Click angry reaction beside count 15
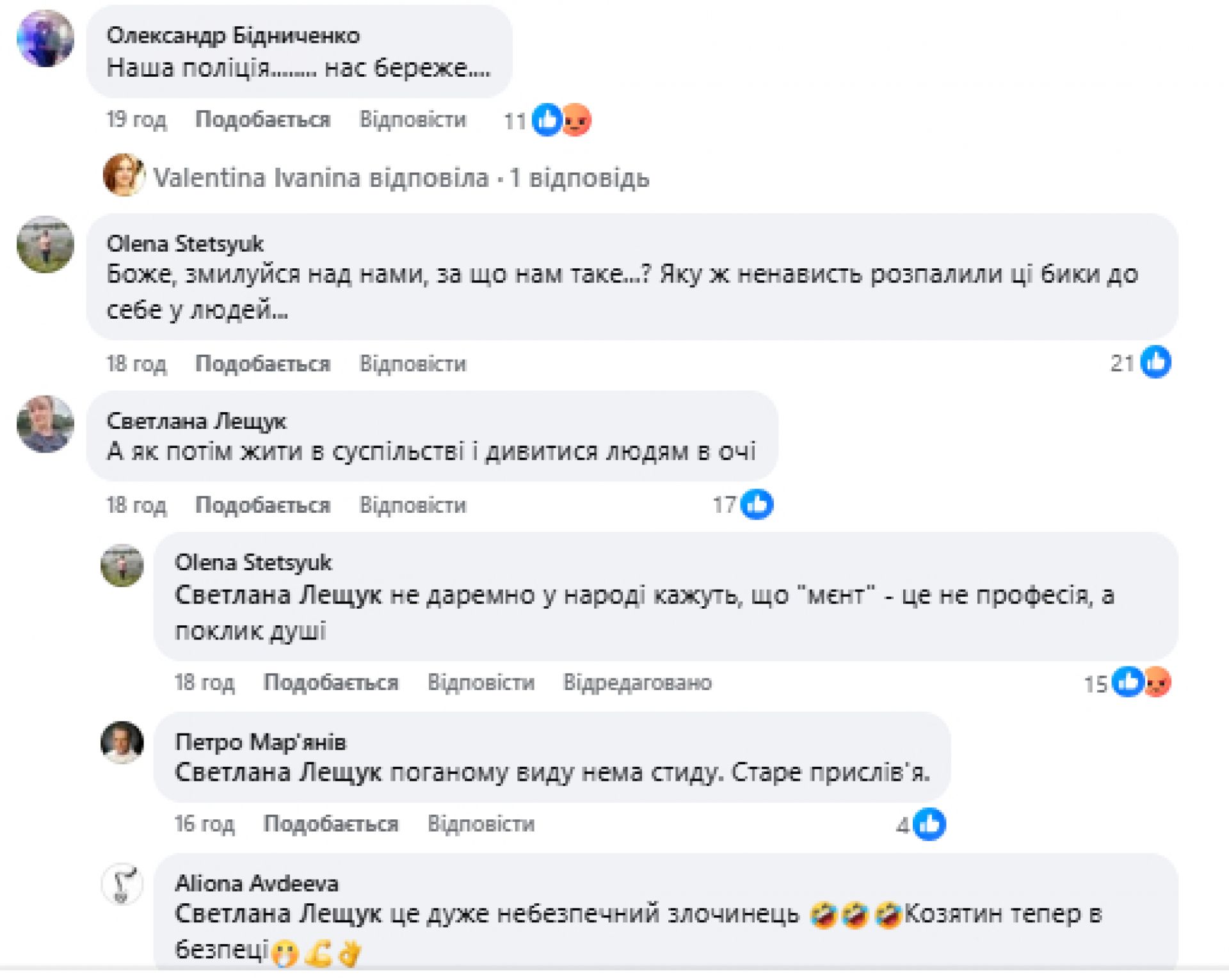The image size is (1229, 980). [1157, 682]
